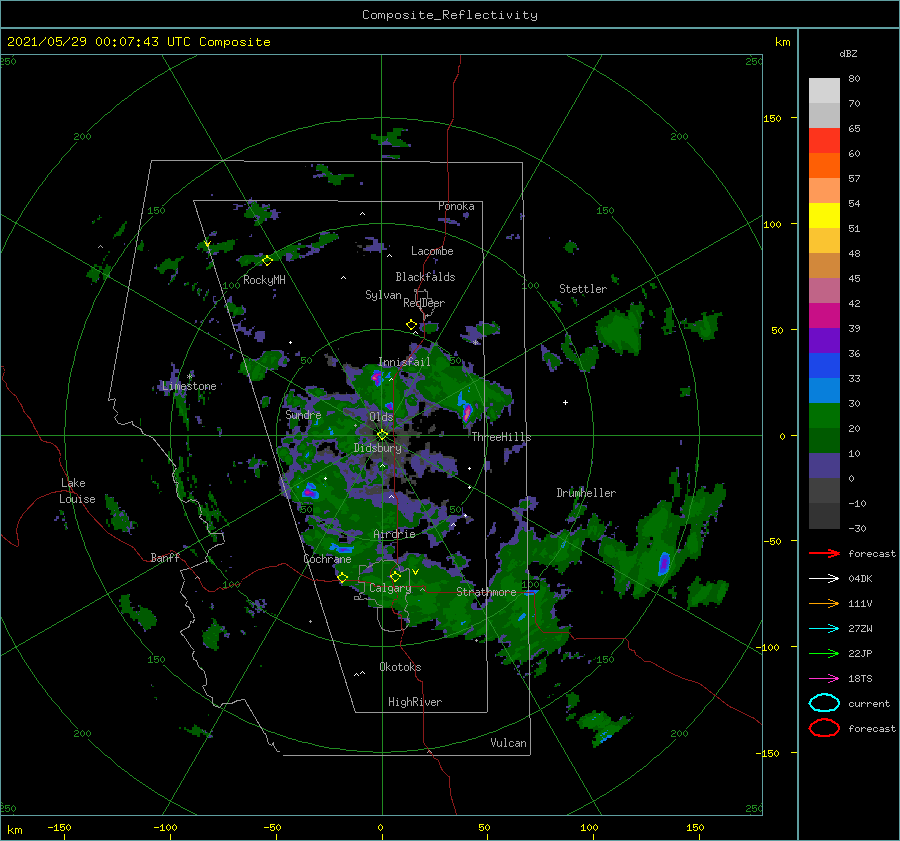Click the yellow diamond marker above Calgary label
The image size is (900, 841).
coord(395,576)
